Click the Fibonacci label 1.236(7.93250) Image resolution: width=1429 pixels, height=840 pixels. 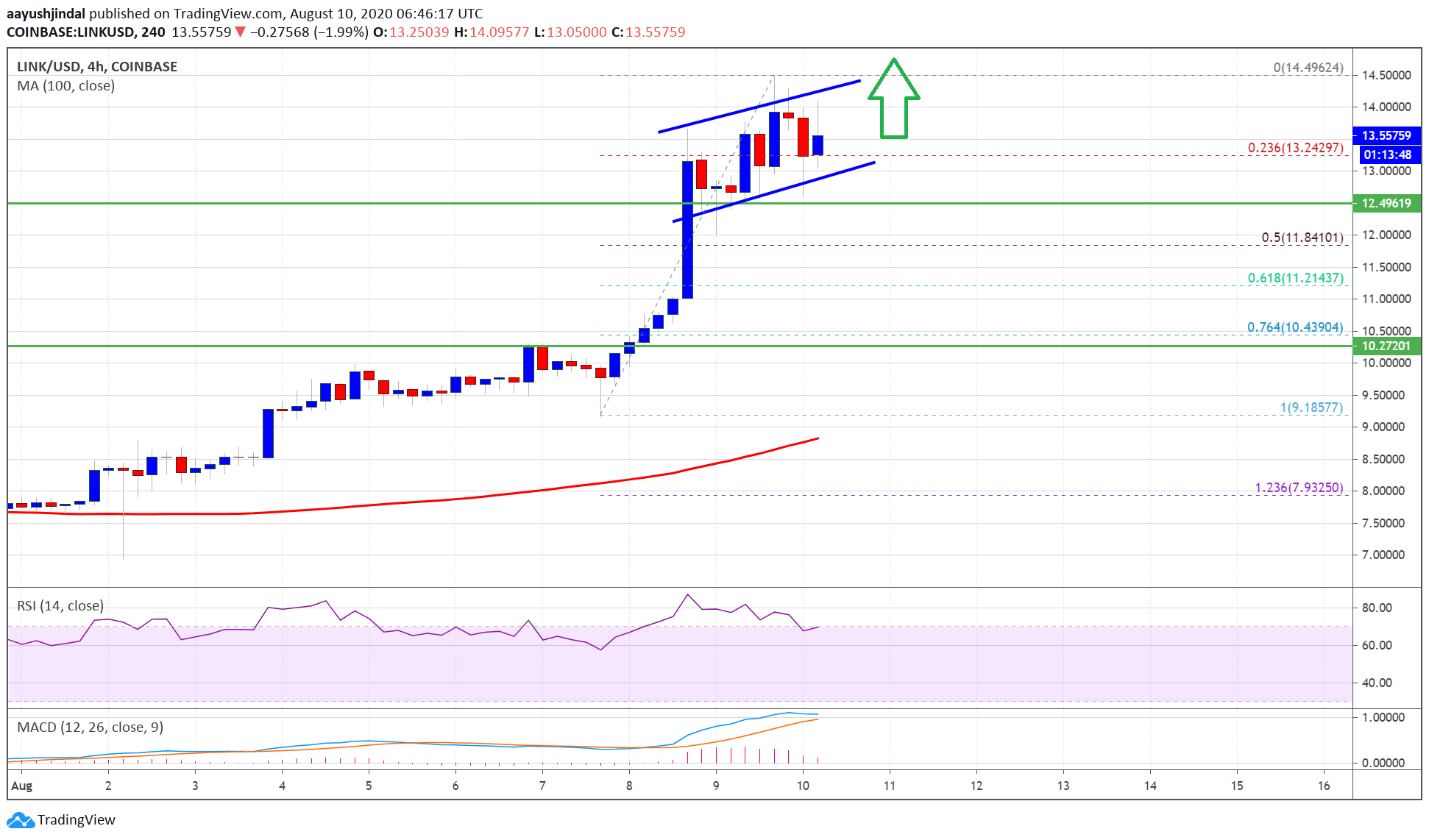tap(1299, 488)
